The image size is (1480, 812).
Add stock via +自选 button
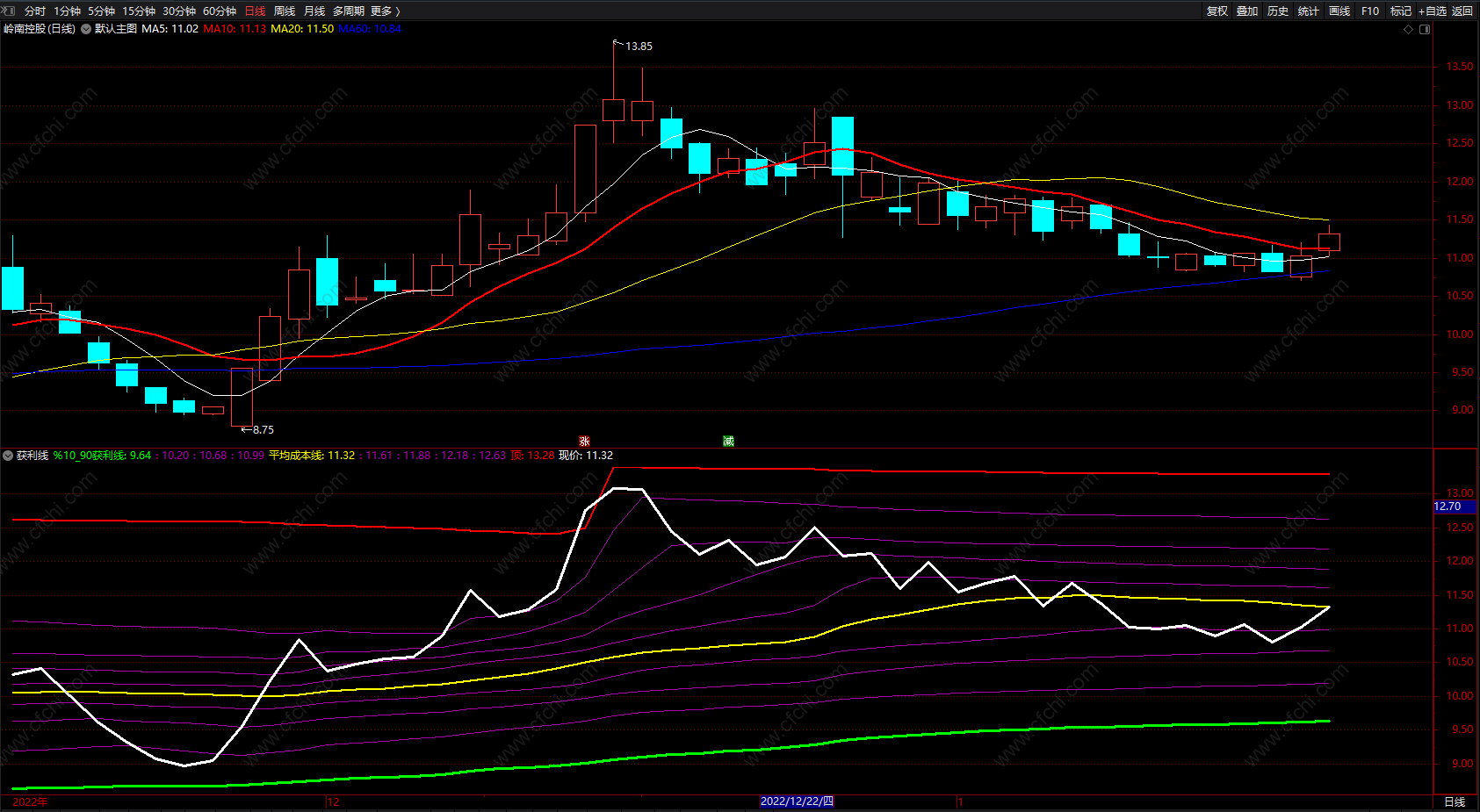[x=1432, y=11]
